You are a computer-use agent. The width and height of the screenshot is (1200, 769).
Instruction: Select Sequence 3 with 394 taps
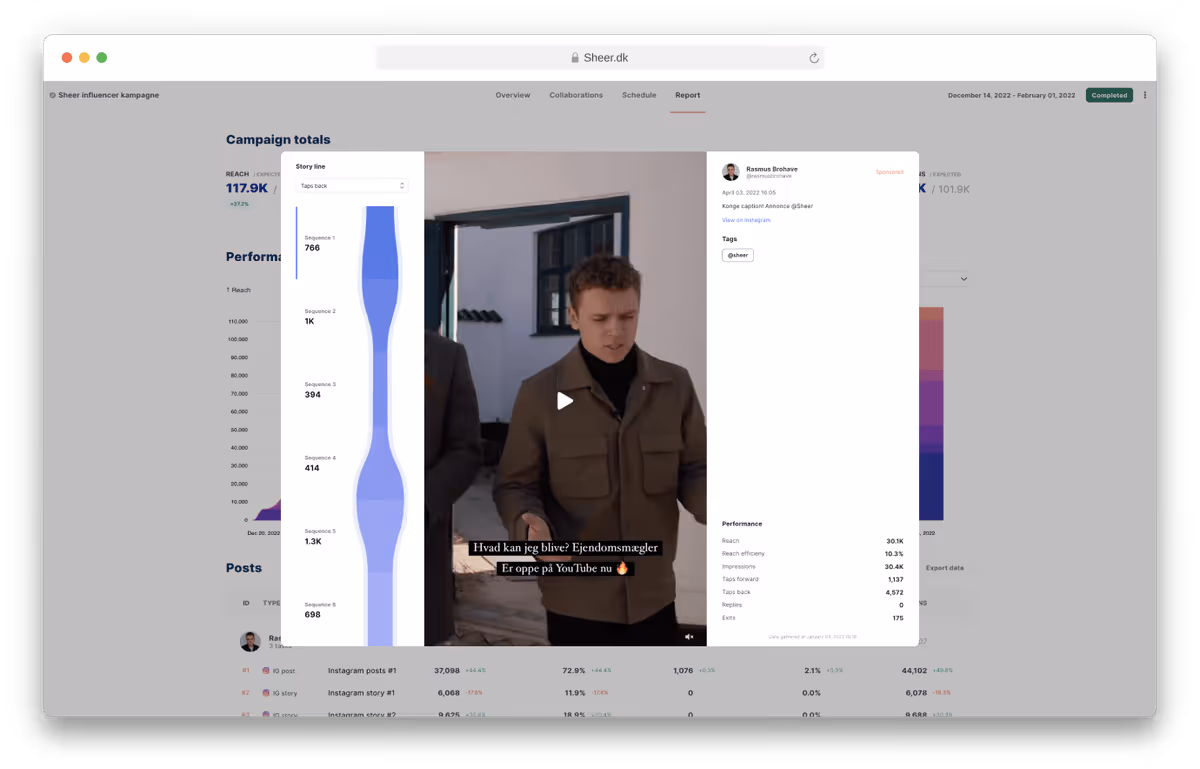[x=320, y=390]
